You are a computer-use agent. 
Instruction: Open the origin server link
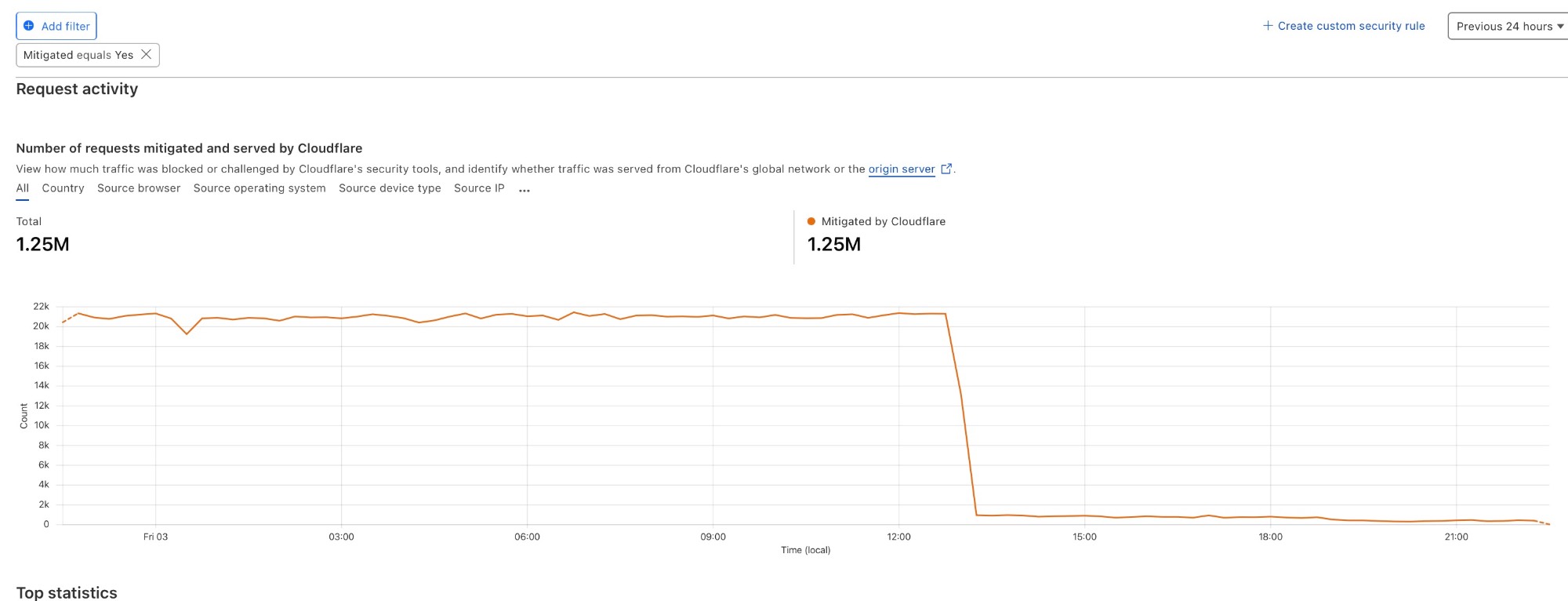click(901, 169)
